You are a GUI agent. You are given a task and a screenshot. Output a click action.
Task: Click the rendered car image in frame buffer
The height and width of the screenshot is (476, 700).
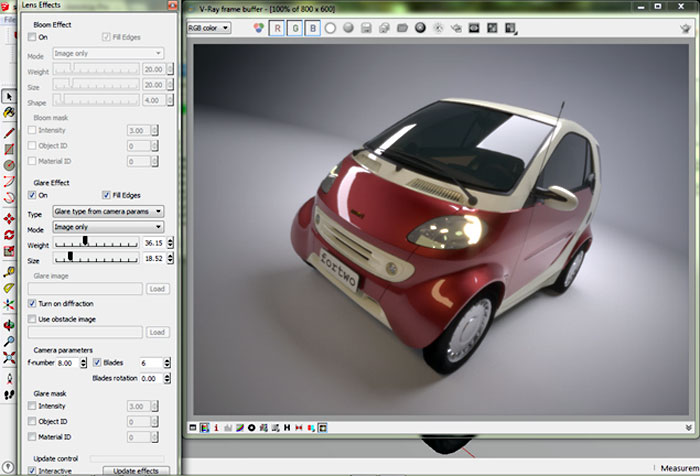click(x=441, y=230)
